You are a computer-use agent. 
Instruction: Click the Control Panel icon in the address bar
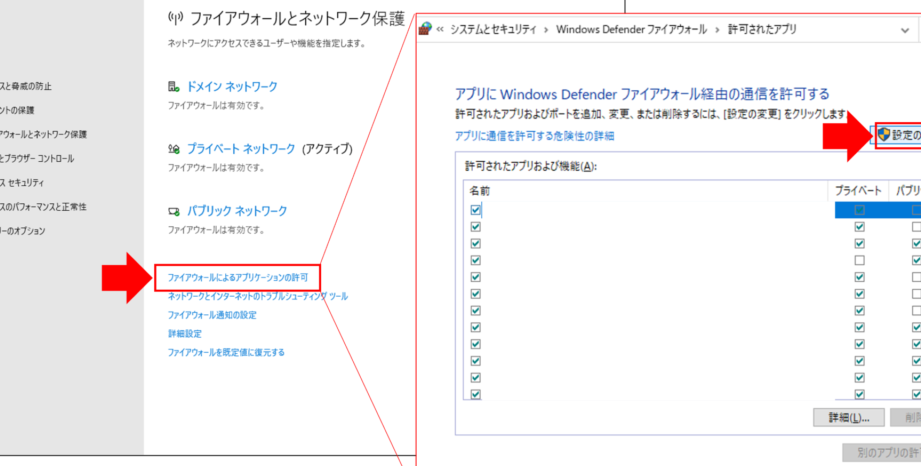click(x=425, y=30)
